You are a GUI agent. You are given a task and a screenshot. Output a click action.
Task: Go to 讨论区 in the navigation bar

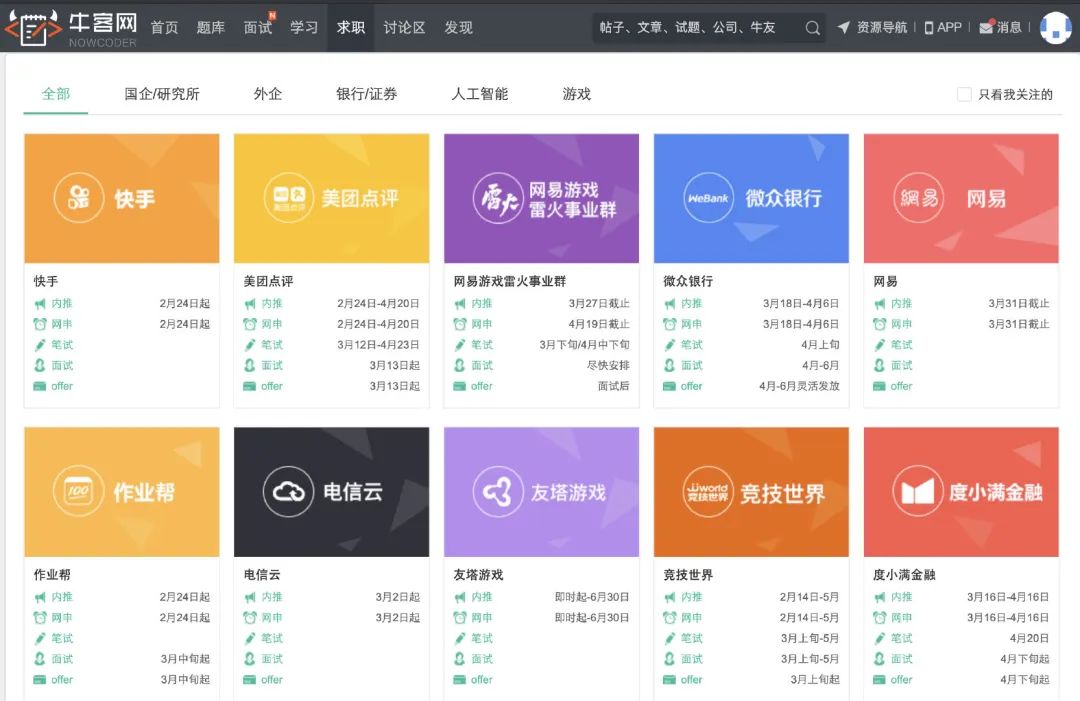(404, 28)
